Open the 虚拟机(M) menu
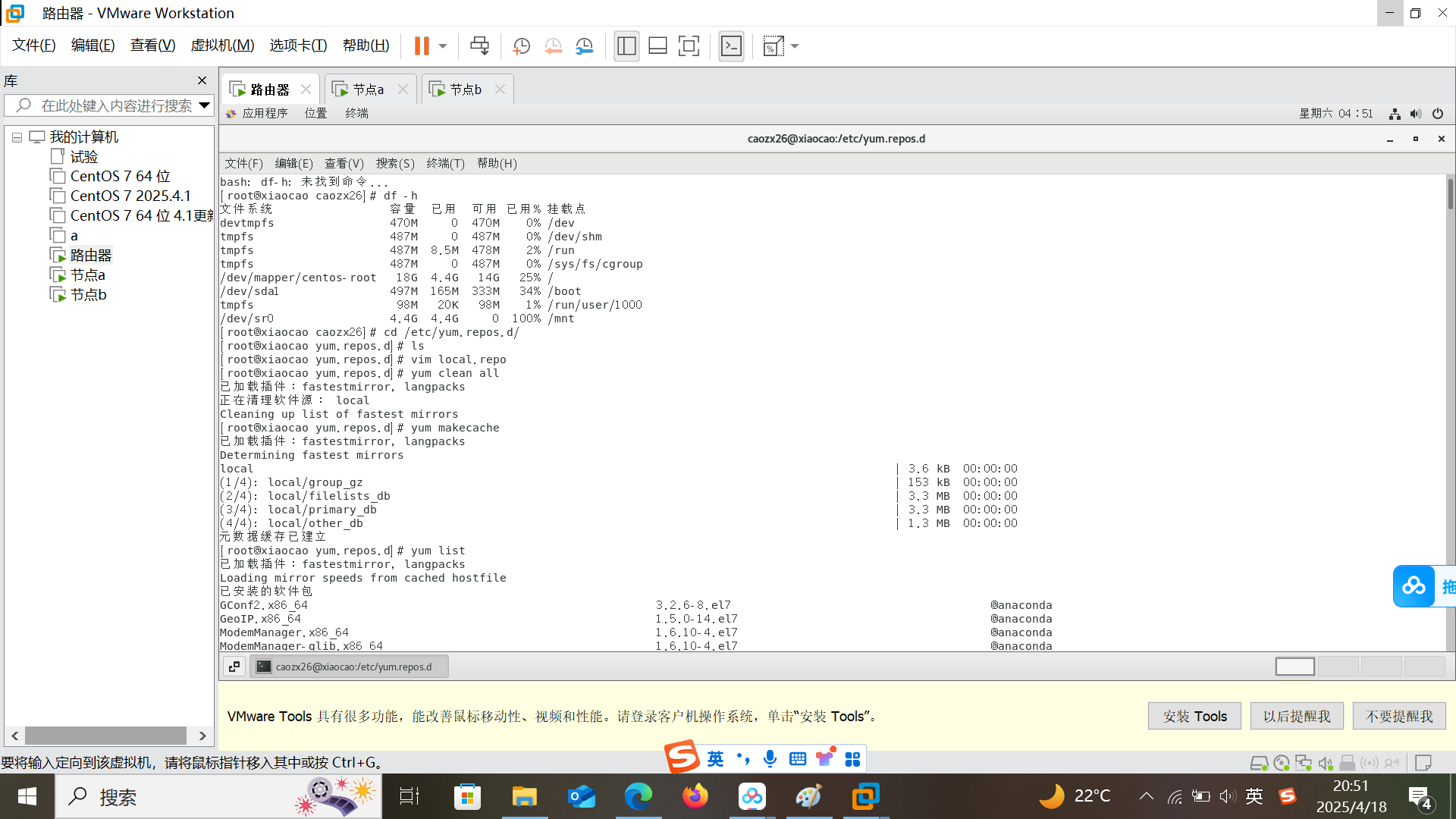 (x=222, y=45)
